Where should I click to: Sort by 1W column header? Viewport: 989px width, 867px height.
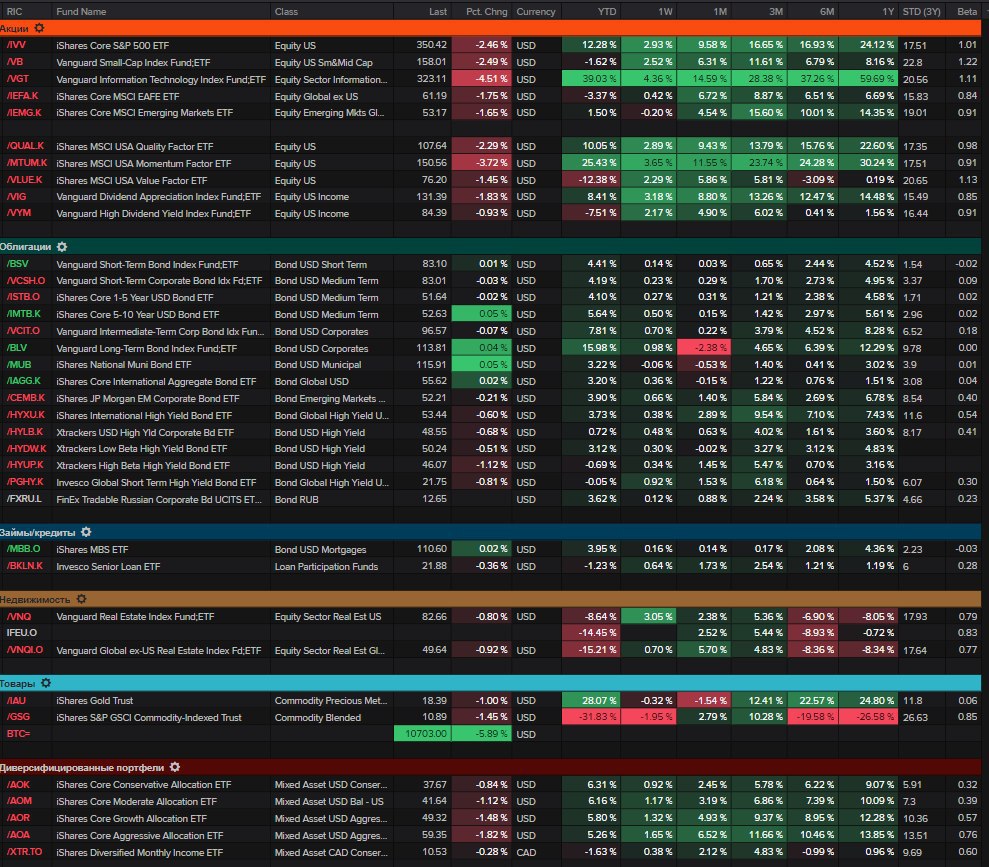(665, 11)
